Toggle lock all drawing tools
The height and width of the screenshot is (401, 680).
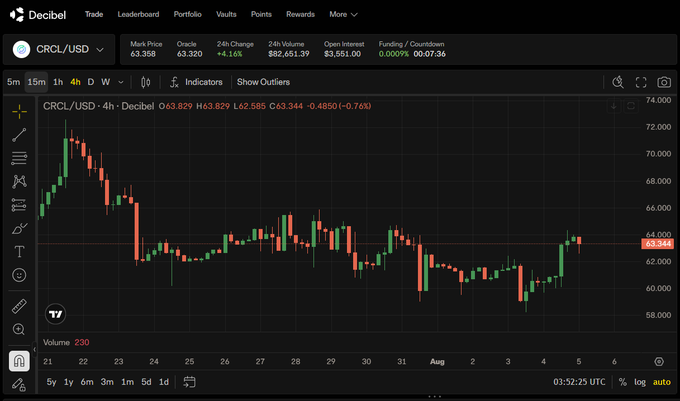pyautogui.click(x=19, y=384)
